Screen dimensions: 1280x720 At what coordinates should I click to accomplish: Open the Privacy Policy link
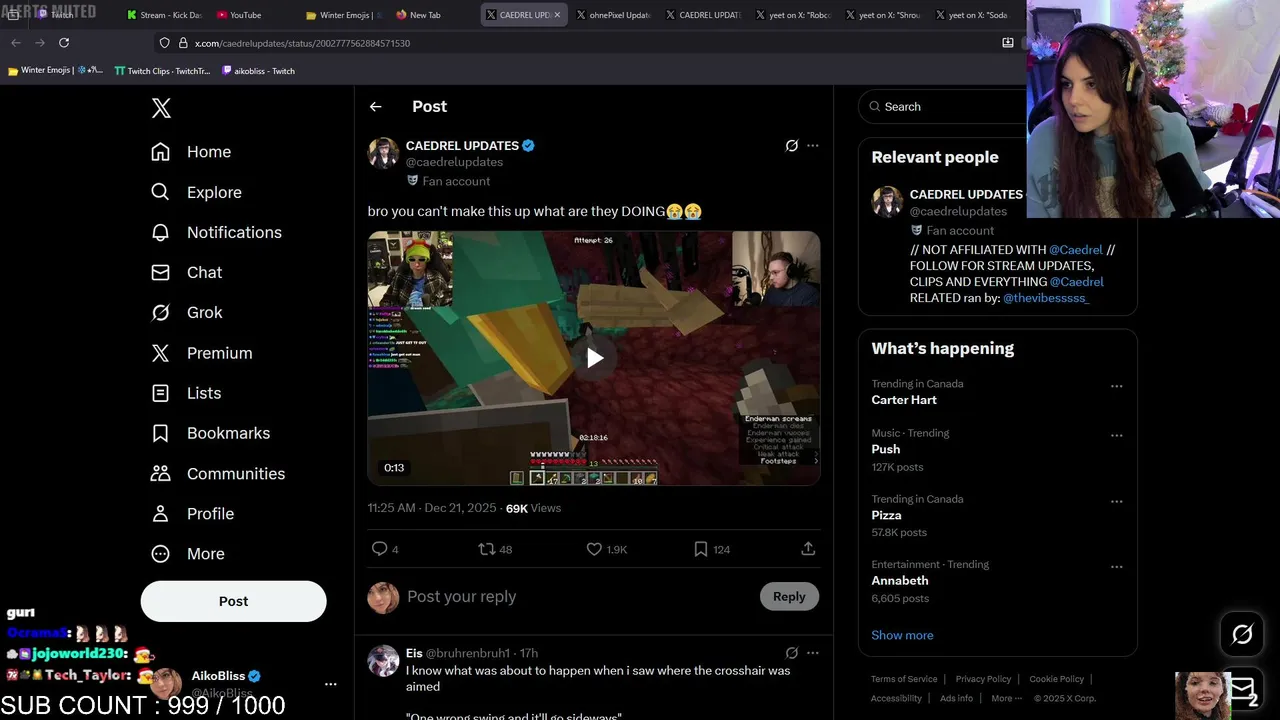pyautogui.click(x=983, y=679)
